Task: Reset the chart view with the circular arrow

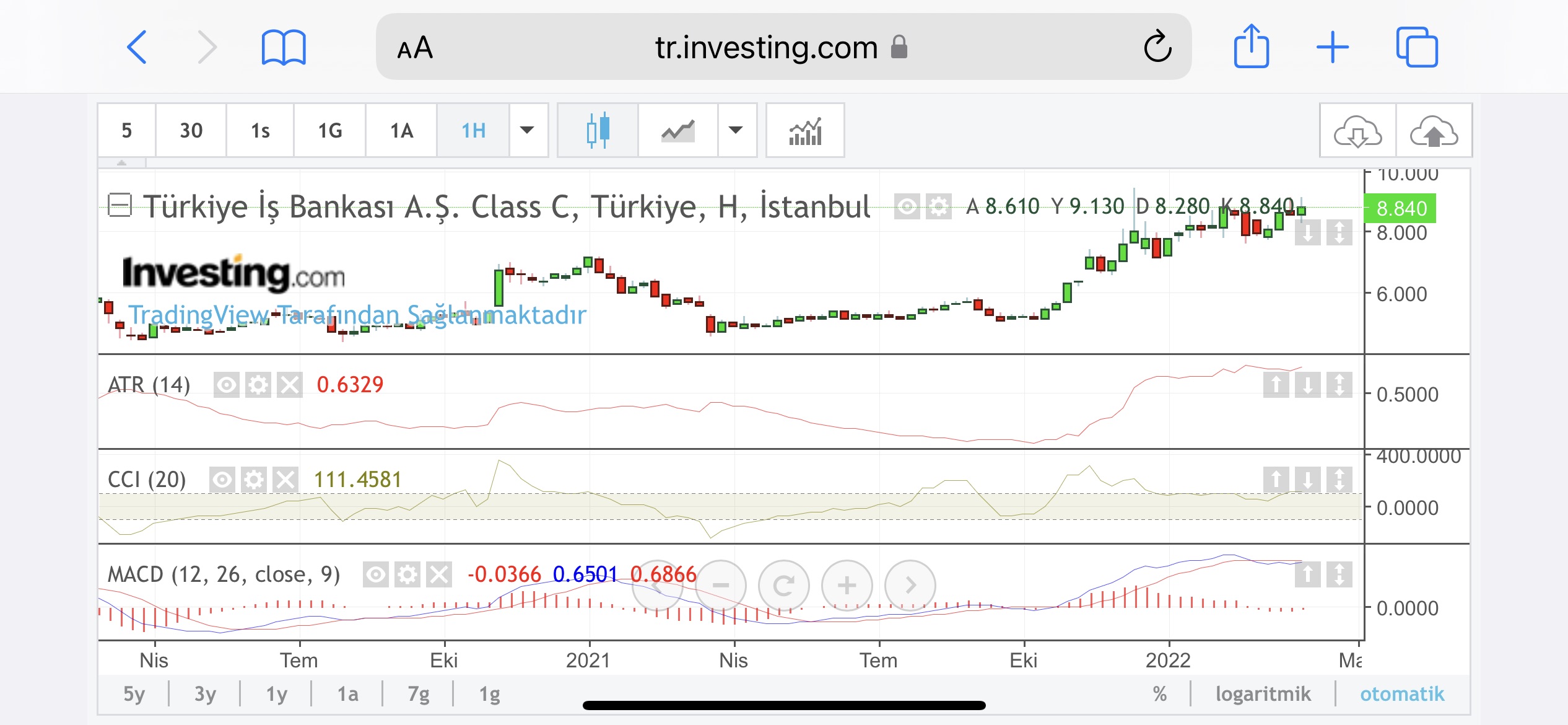Action: (x=784, y=585)
